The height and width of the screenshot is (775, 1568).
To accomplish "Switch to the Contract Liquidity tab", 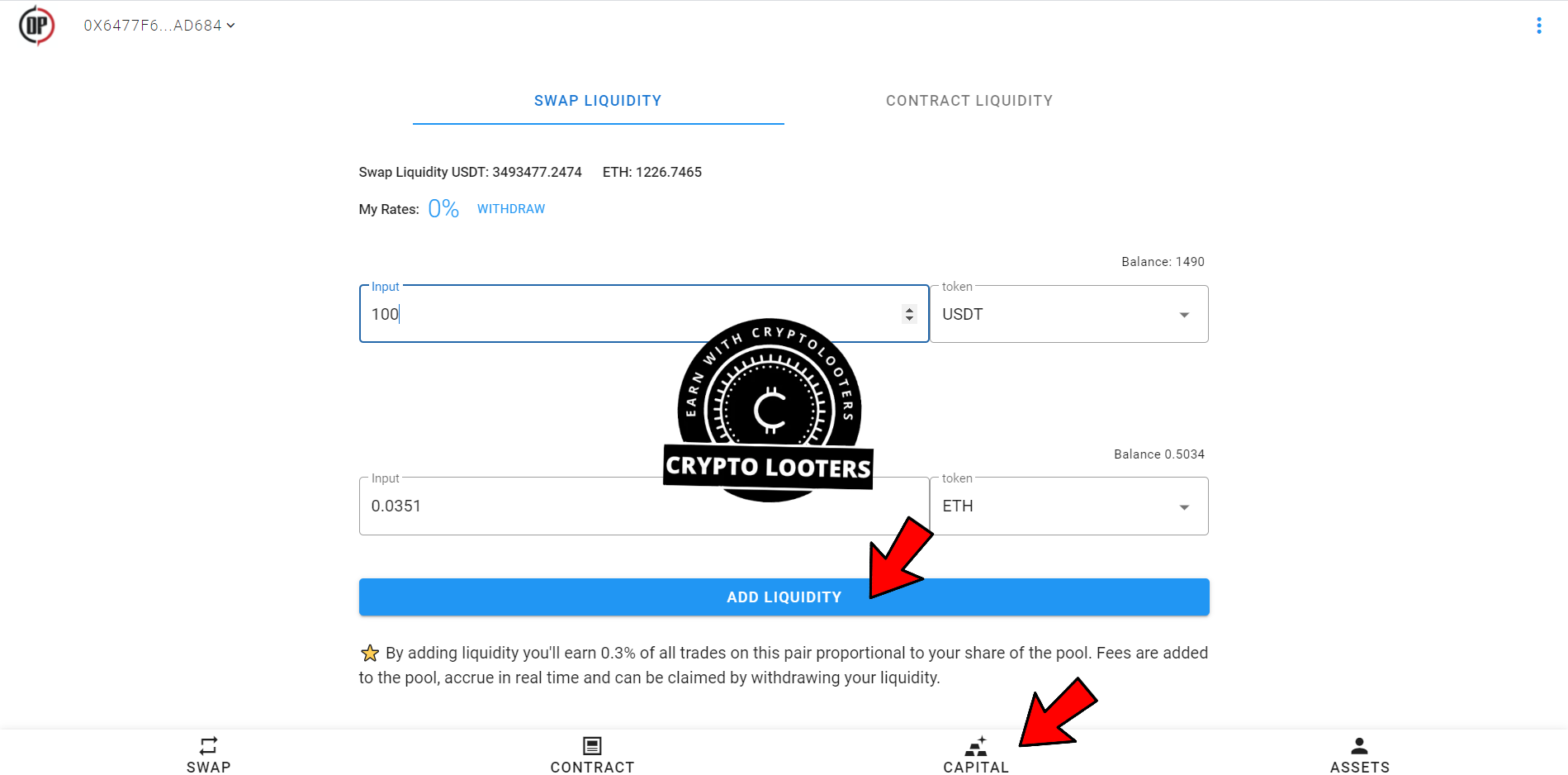I will pyautogui.click(x=969, y=101).
